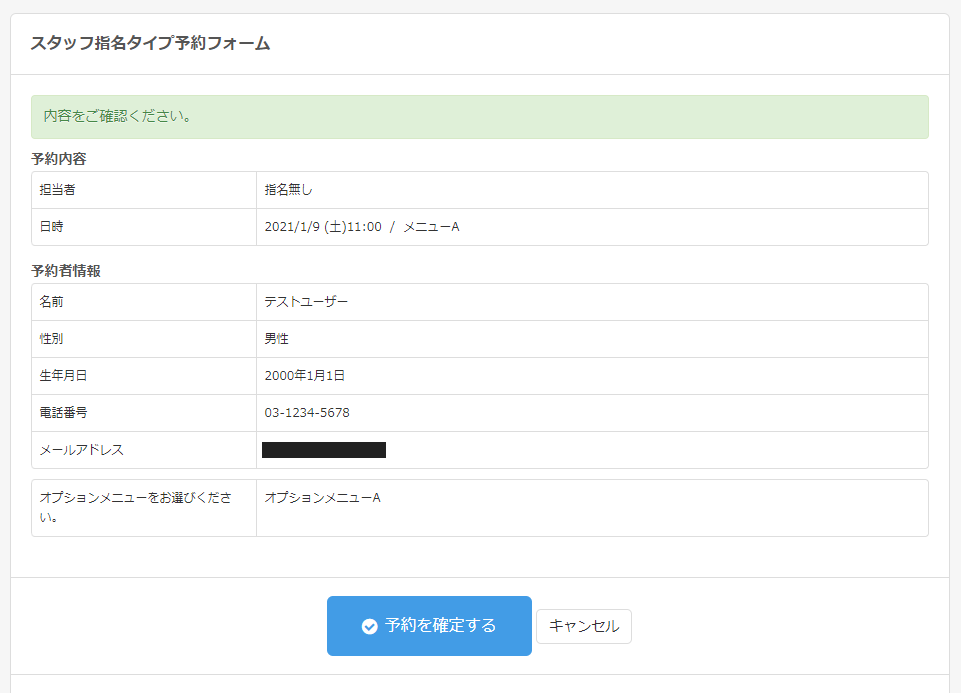Select the テストユーザー name value

point(306,302)
